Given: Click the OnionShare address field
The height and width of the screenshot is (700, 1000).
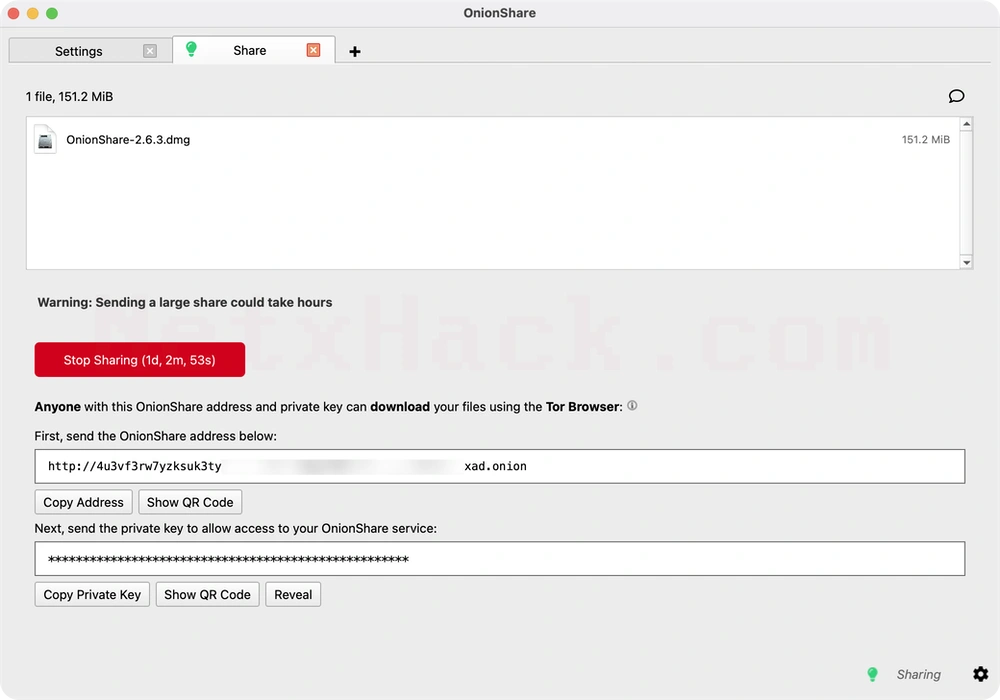Looking at the screenshot, I should click(x=499, y=466).
